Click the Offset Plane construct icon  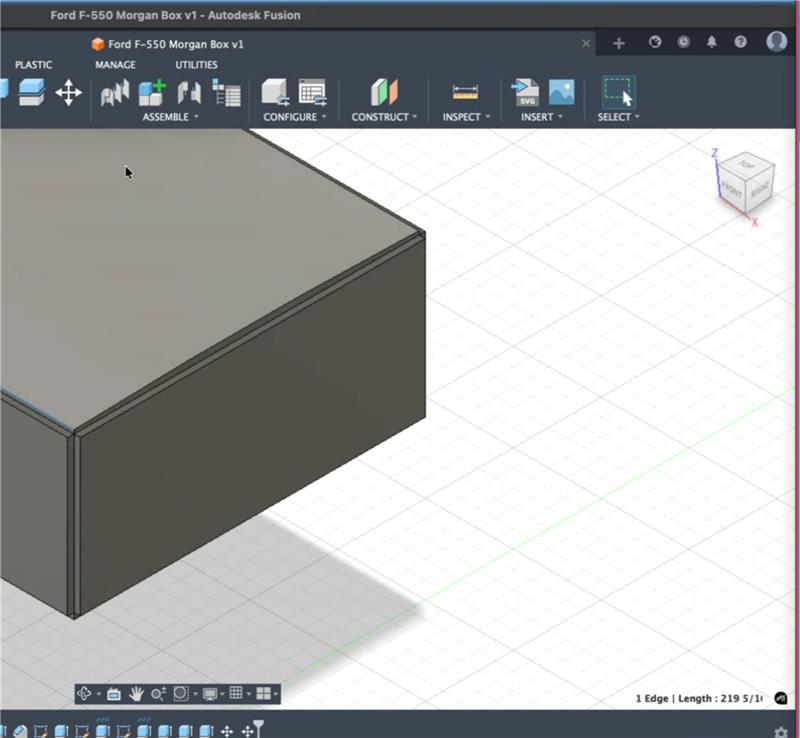pos(384,92)
